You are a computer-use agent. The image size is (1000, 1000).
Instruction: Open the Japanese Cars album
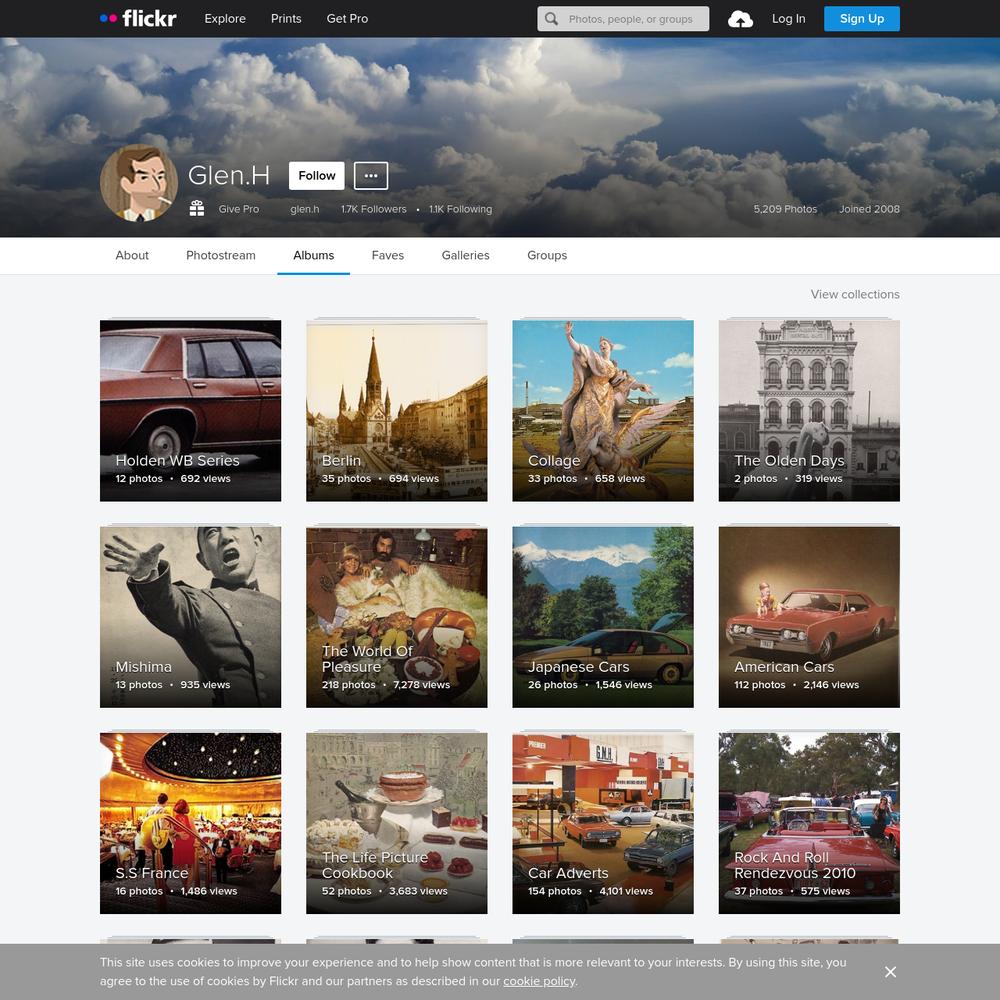(603, 617)
